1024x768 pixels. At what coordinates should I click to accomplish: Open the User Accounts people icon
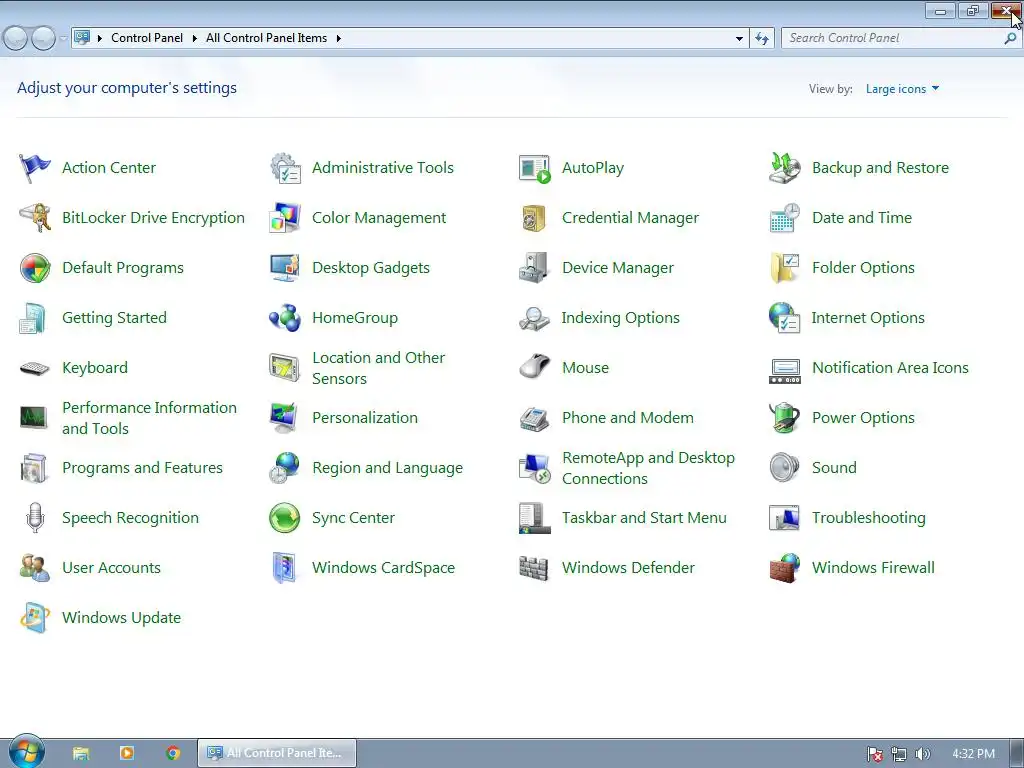pos(35,568)
